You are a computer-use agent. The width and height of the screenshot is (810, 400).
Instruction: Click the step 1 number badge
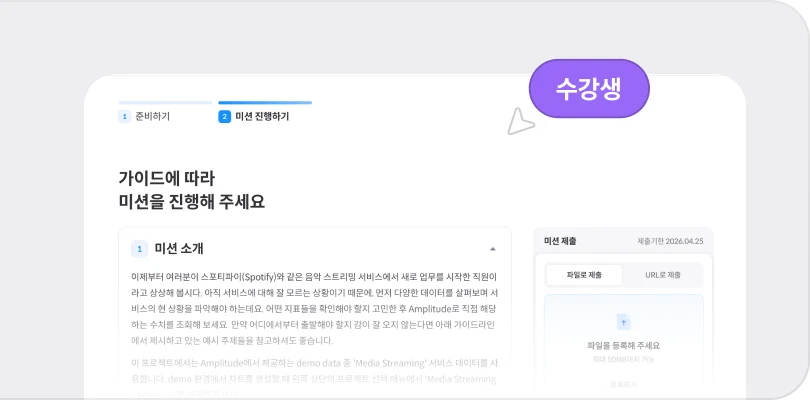(x=124, y=117)
